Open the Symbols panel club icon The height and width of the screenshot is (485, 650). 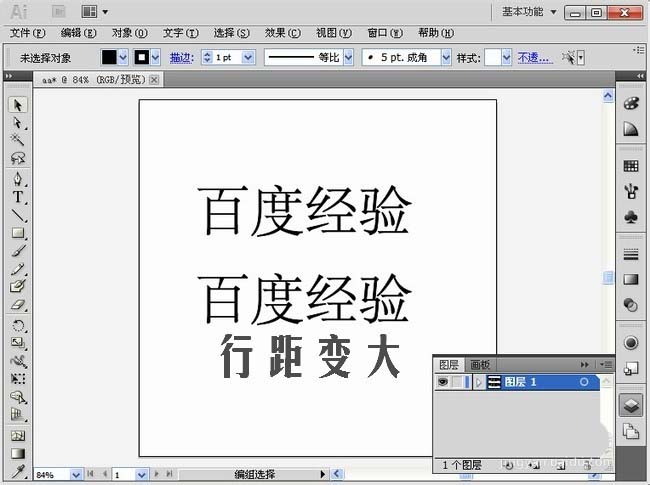coord(631,216)
